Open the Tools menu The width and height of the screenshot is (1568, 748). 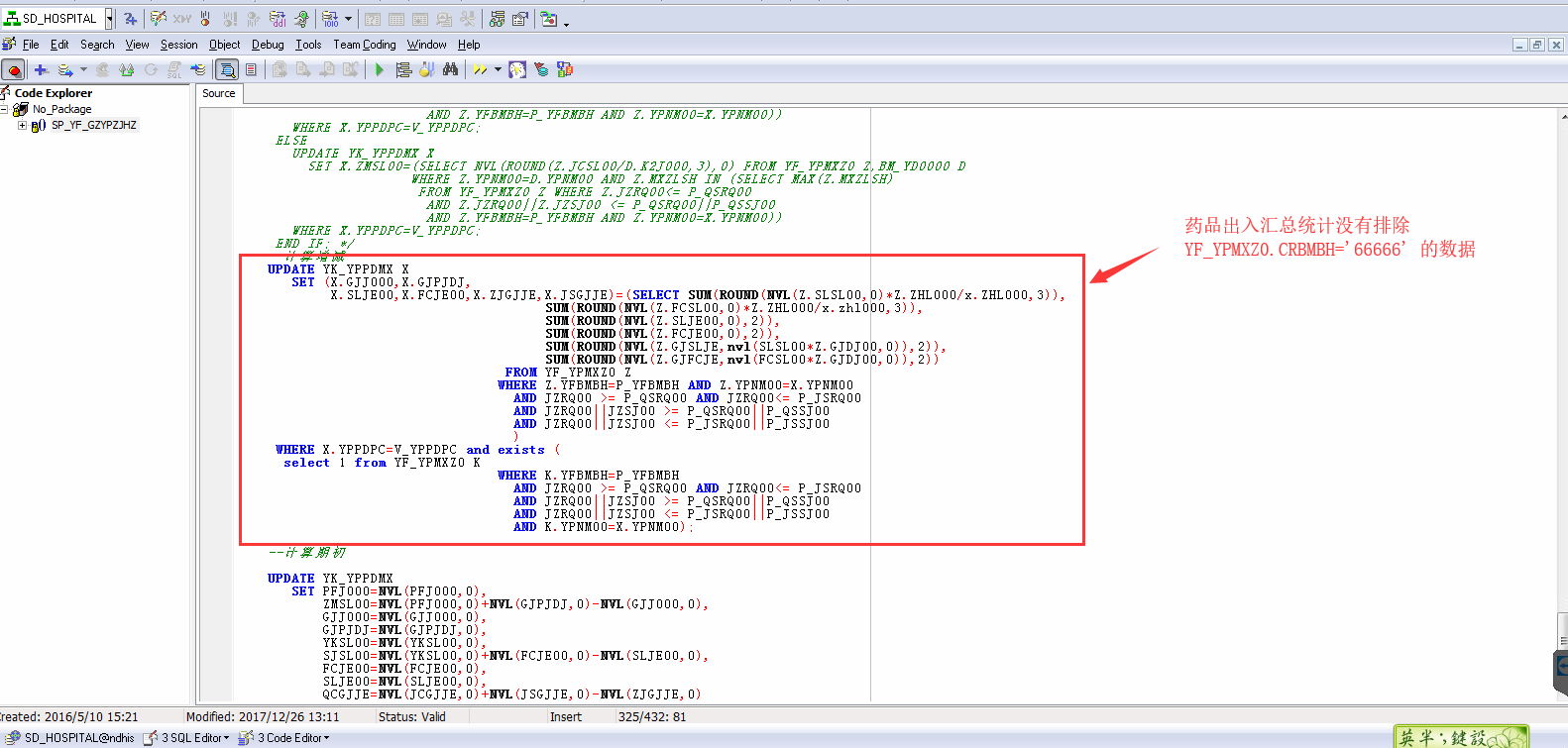point(308,45)
